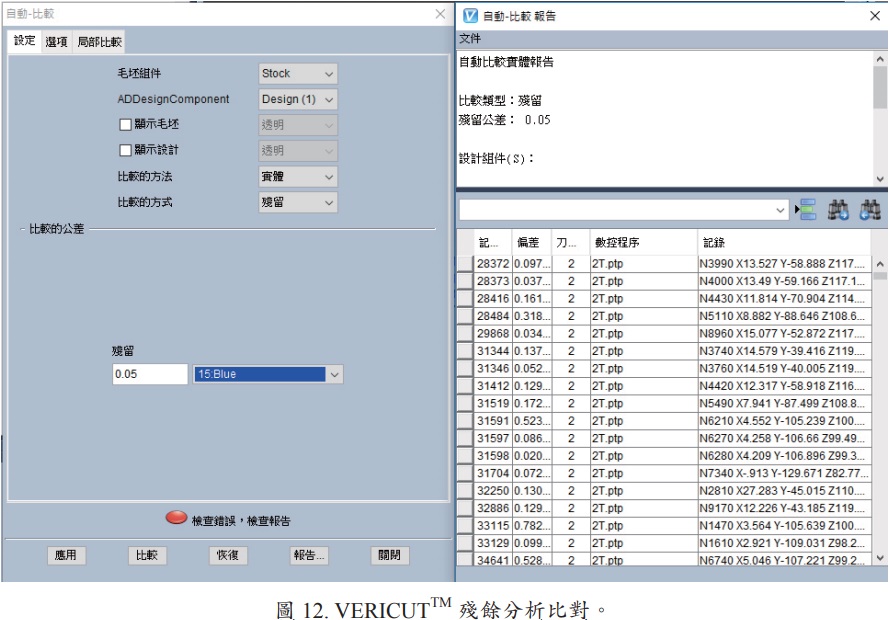The width and height of the screenshot is (890, 620).
Task: Click the first binoculars find icon
Action: click(x=838, y=210)
